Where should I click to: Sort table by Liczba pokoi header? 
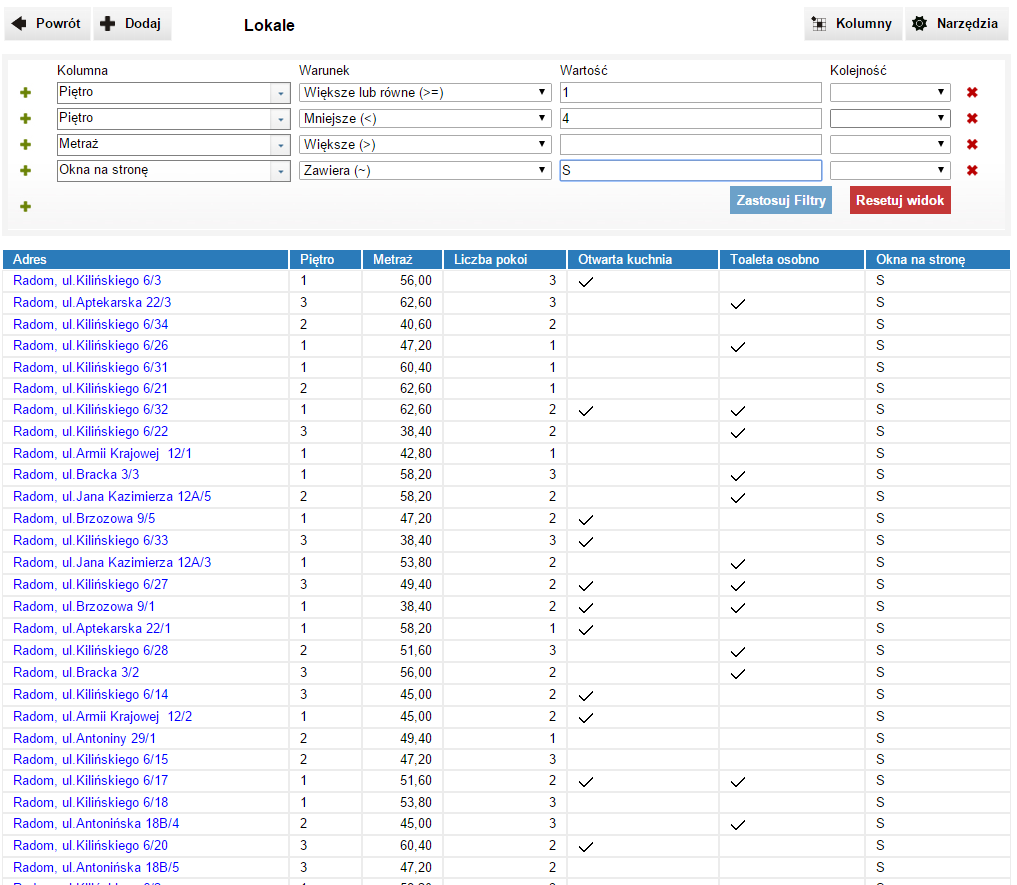tap(490, 260)
